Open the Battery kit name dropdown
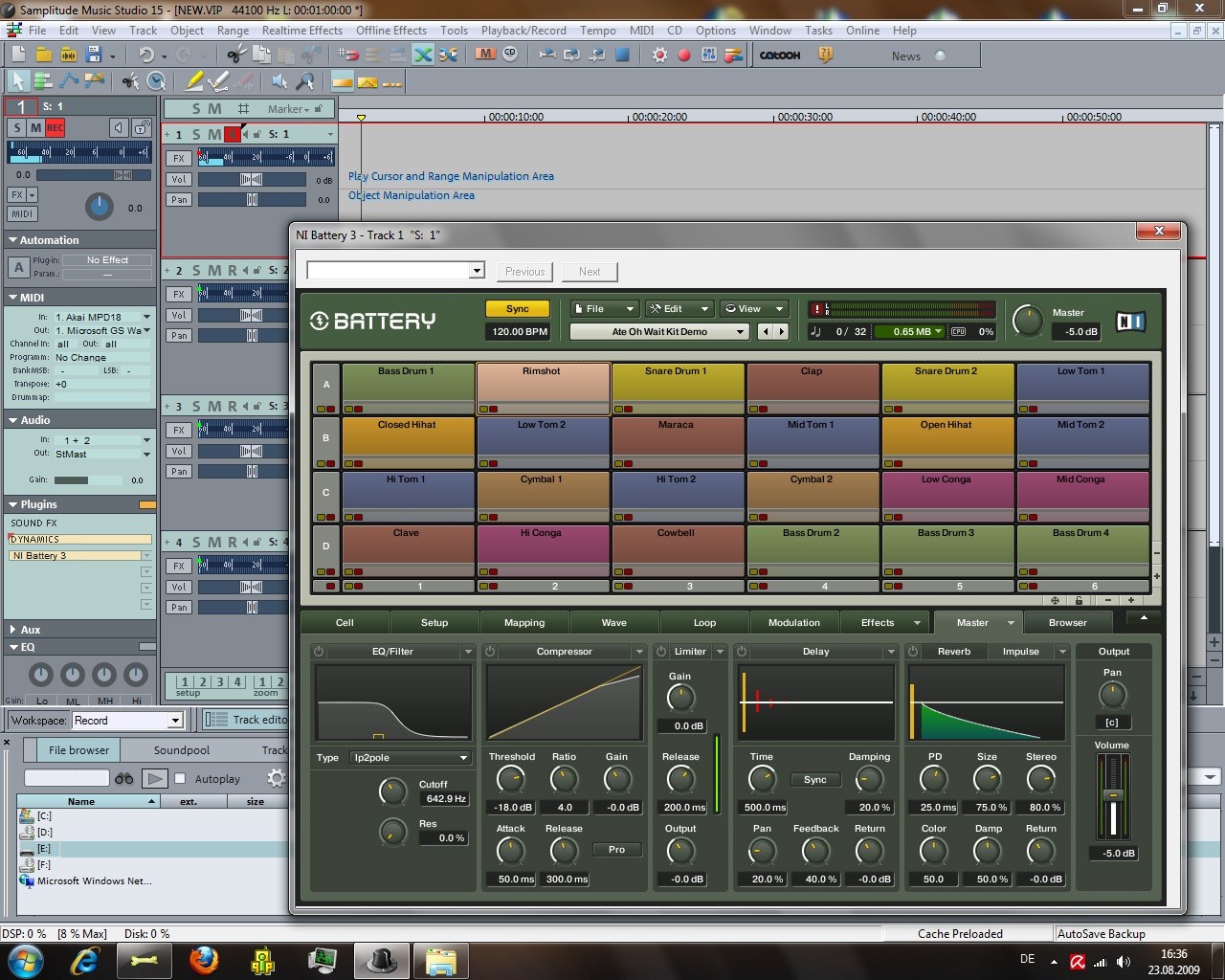 coord(658,332)
